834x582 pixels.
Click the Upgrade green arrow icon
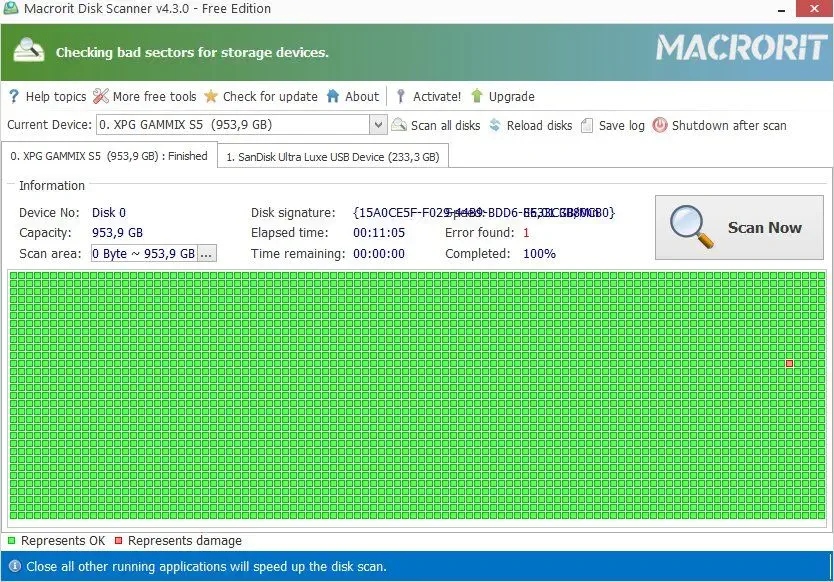tap(477, 96)
